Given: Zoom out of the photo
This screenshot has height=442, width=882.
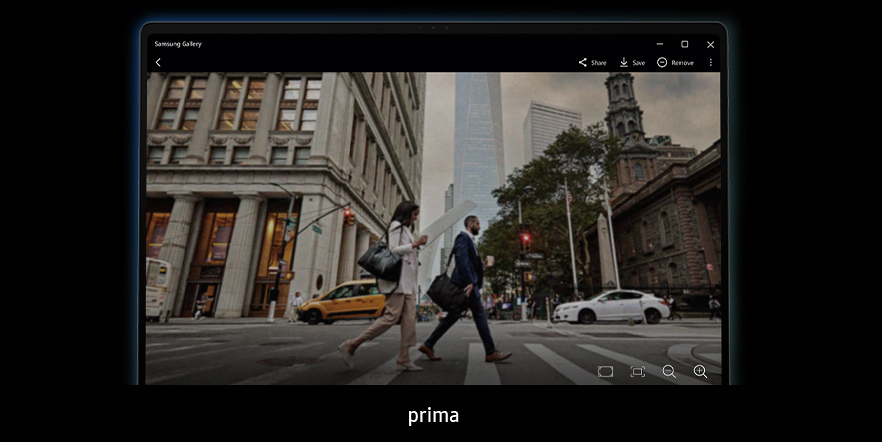Looking at the screenshot, I should [x=669, y=371].
